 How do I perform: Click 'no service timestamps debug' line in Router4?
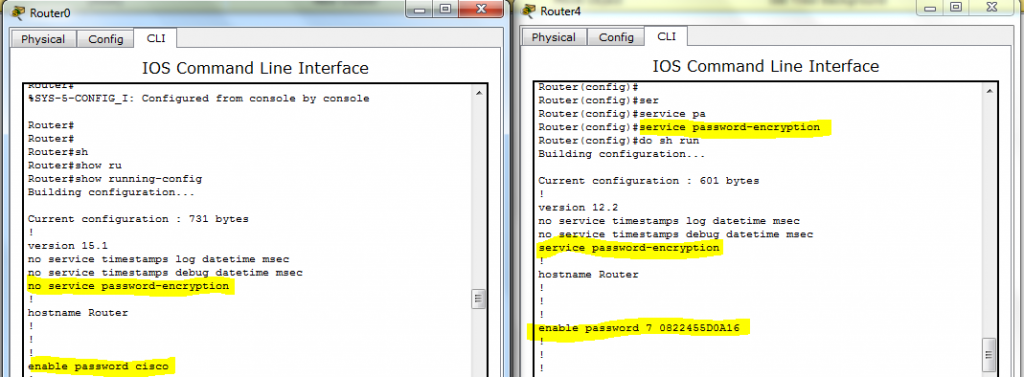tap(675, 234)
